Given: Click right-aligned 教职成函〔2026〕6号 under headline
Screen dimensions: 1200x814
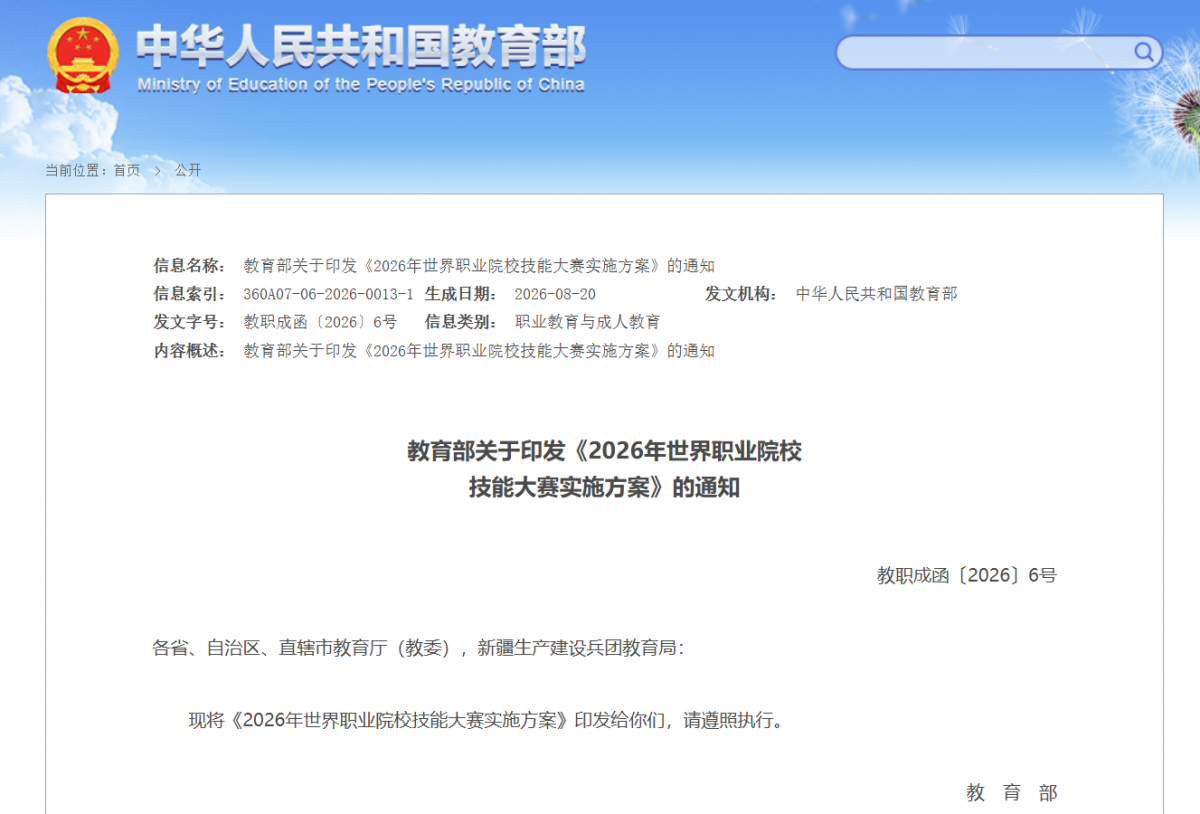Looking at the screenshot, I should point(966,575).
